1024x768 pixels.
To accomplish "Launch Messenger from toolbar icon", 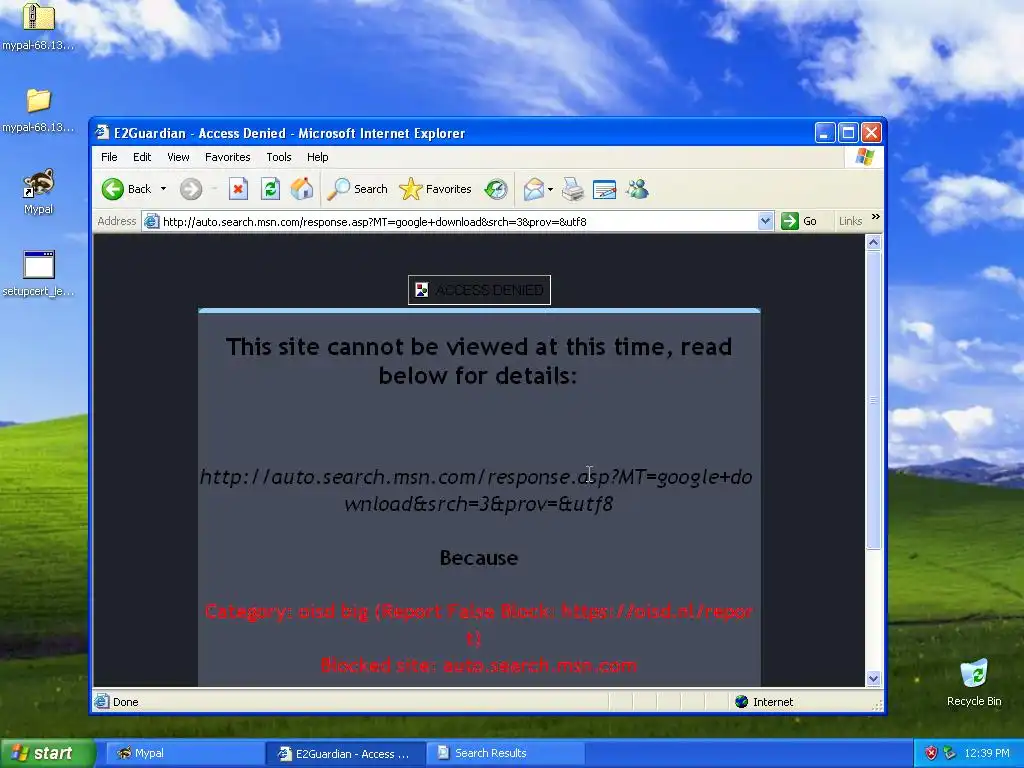I will (x=637, y=189).
